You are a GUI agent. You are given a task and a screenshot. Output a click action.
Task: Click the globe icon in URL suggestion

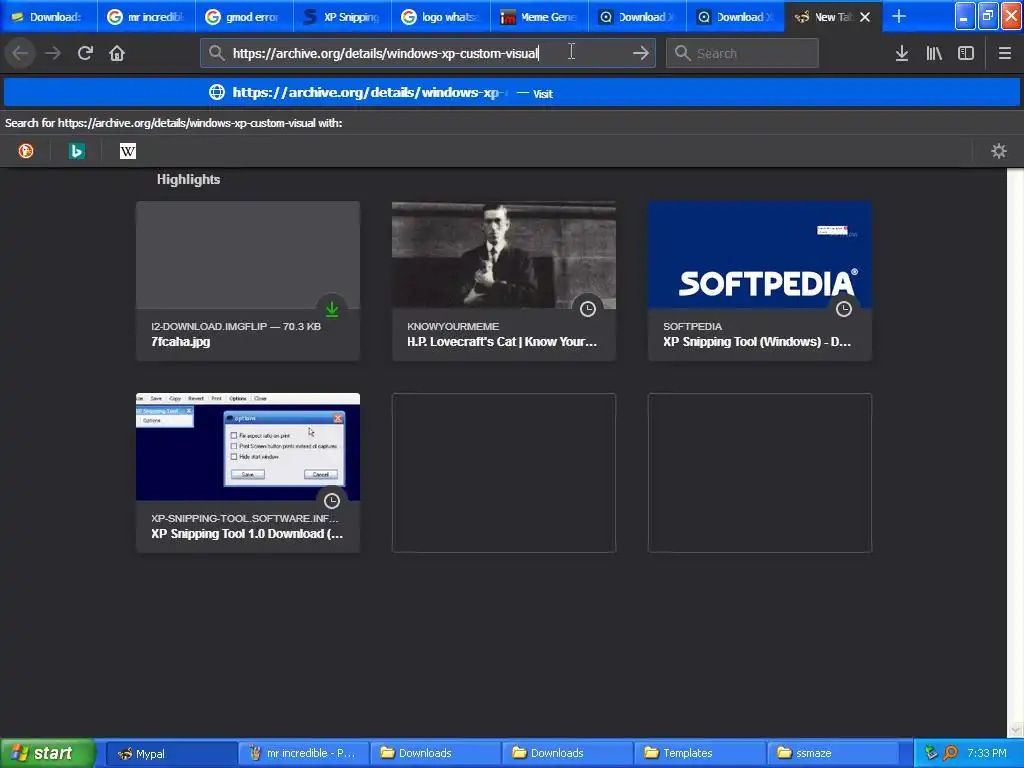click(x=217, y=92)
